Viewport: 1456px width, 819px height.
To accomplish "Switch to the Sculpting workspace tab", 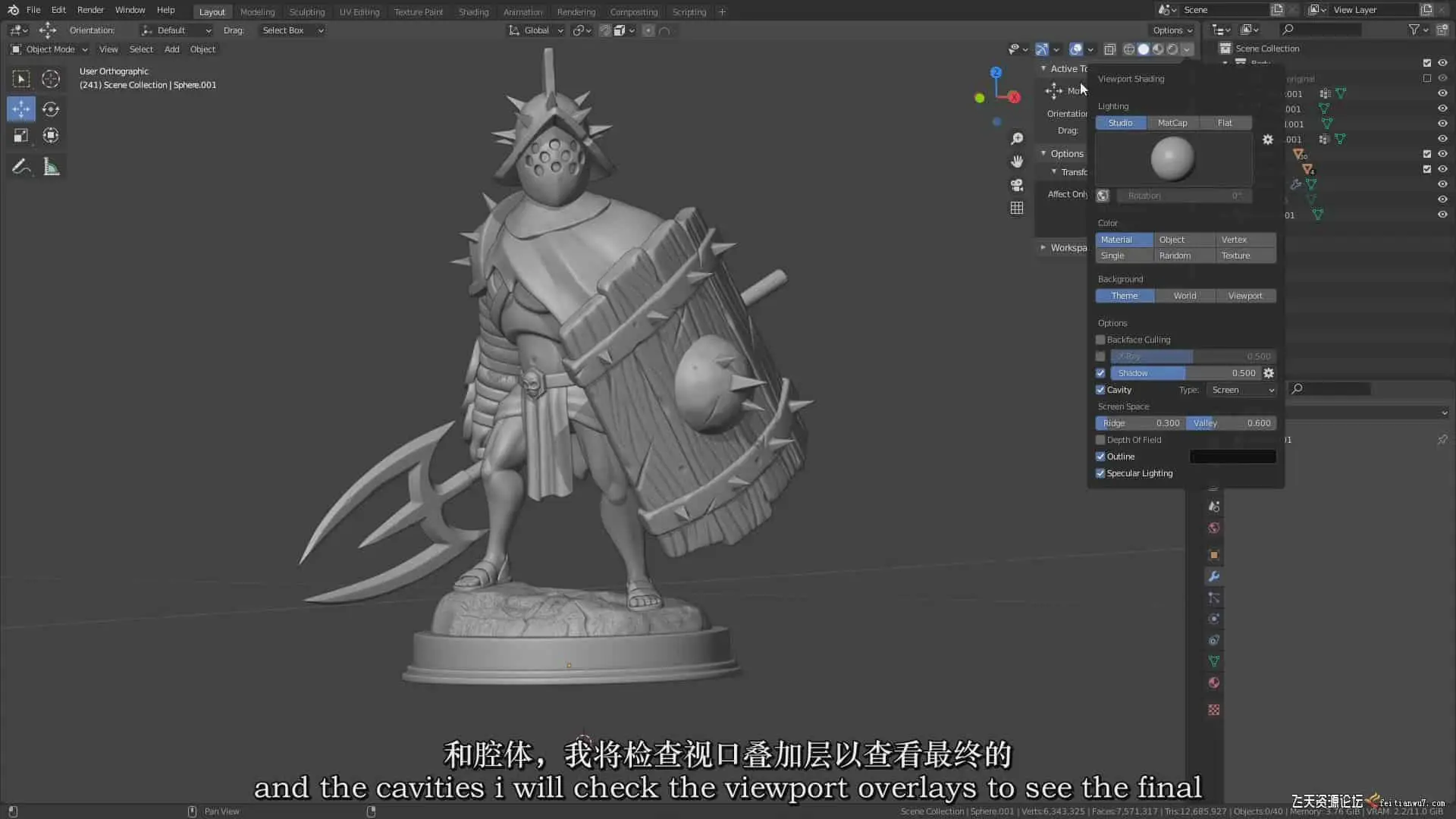I will (306, 11).
